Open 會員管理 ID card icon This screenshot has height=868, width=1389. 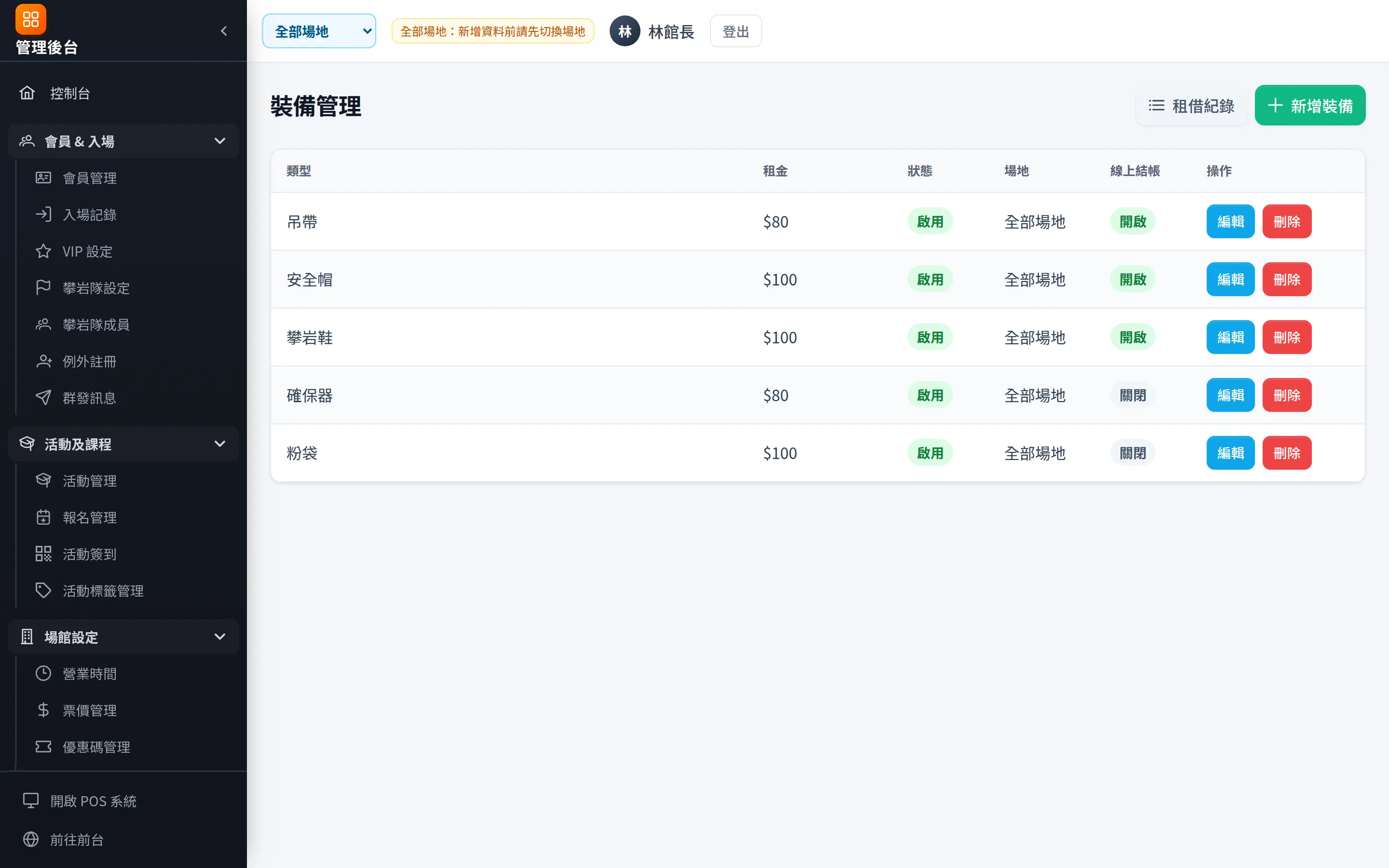(x=43, y=178)
